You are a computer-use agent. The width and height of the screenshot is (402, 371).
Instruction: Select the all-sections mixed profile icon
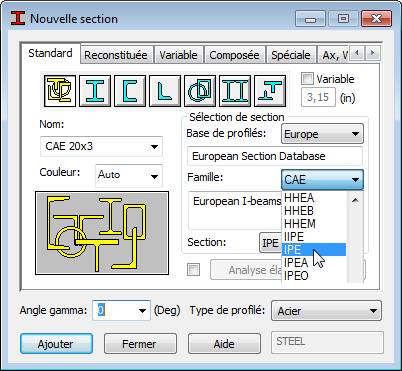(60, 91)
